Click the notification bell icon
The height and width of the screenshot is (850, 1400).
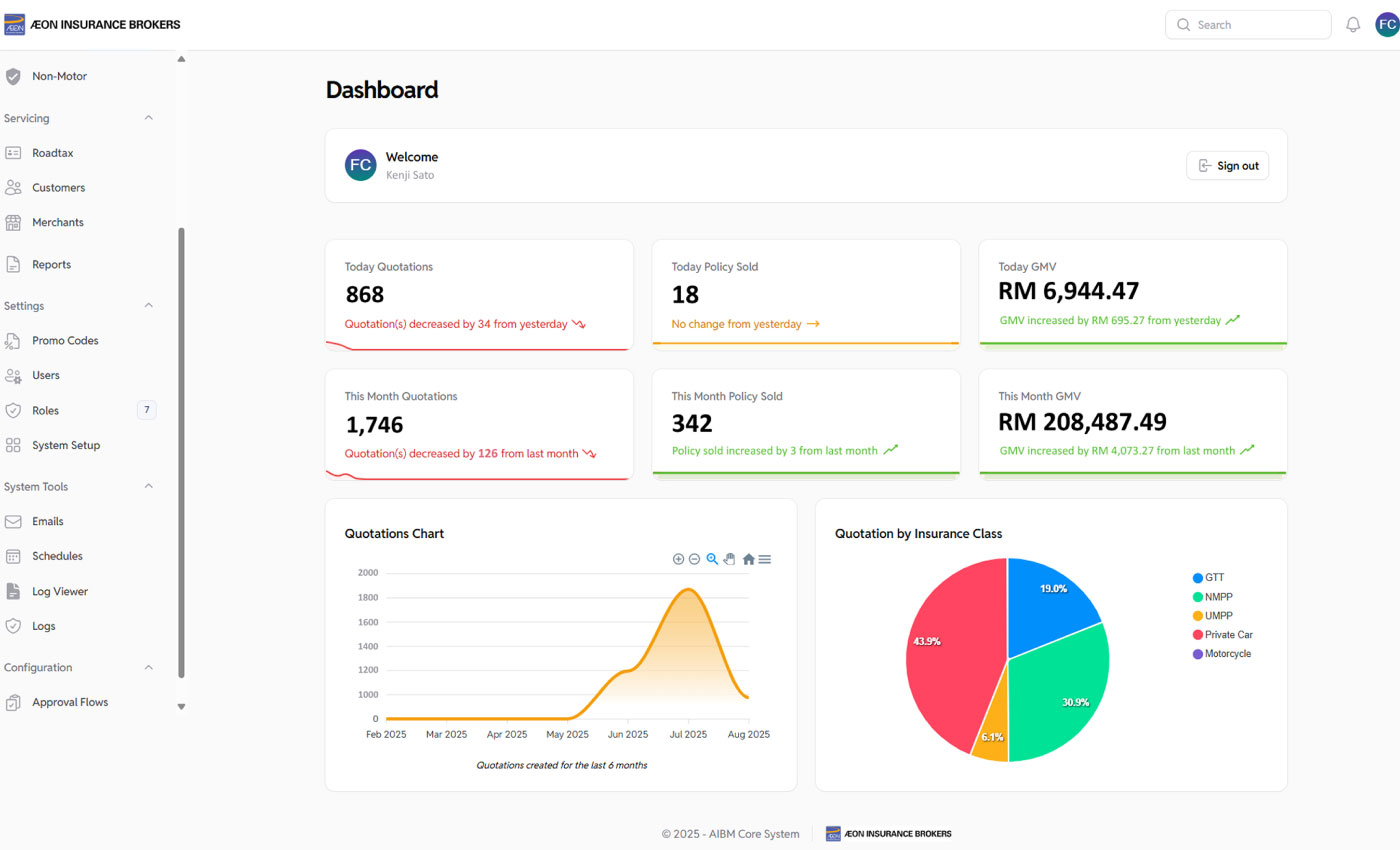(1353, 25)
